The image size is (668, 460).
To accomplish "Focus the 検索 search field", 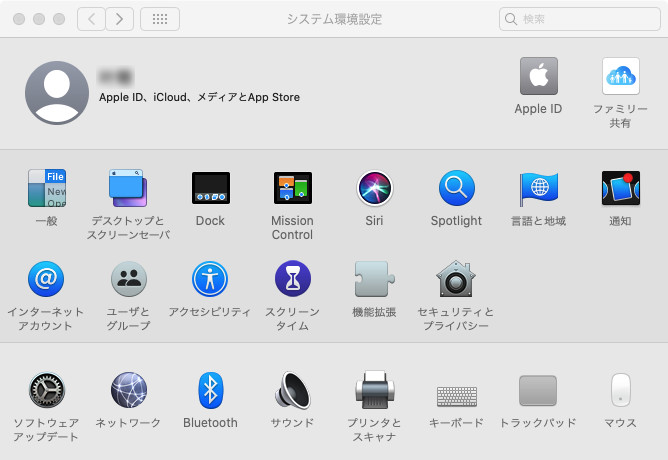I will coord(579,19).
